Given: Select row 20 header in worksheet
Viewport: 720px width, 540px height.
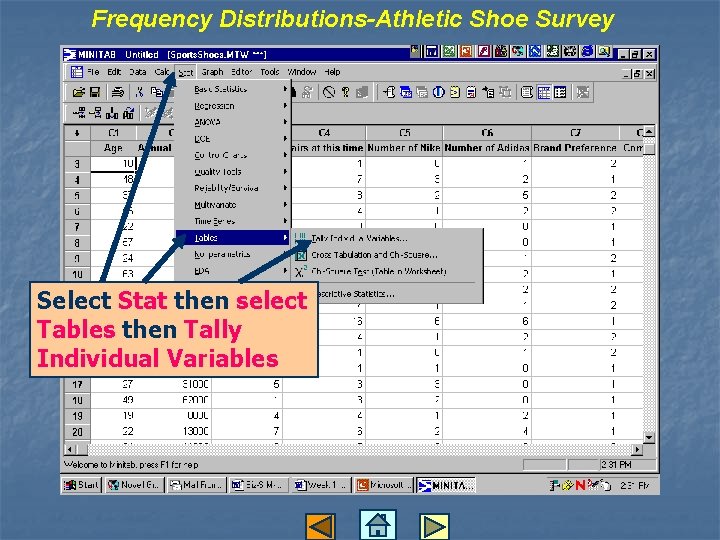Looking at the screenshot, I should (77, 432).
